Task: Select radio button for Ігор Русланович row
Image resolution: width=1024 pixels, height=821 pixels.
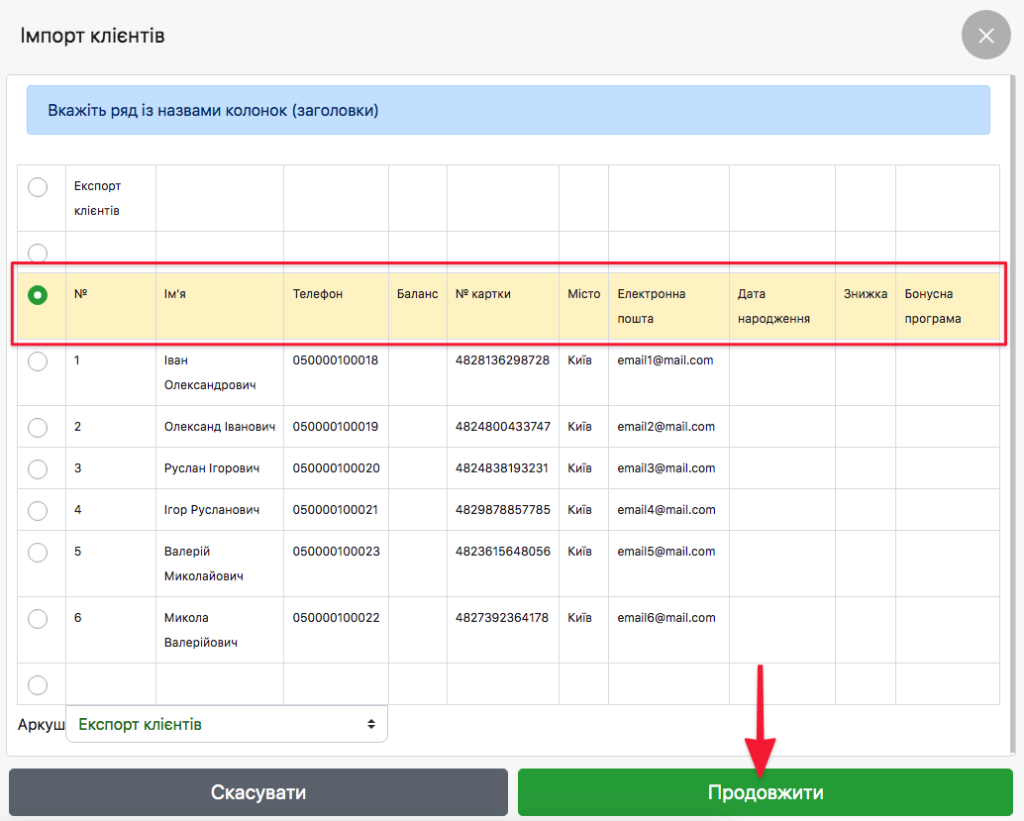Action: click(x=37, y=511)
